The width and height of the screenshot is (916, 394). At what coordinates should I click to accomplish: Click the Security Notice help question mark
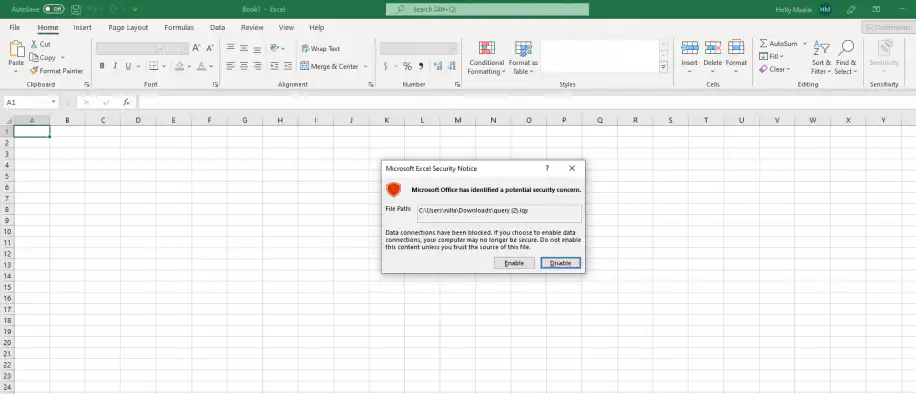547,168
